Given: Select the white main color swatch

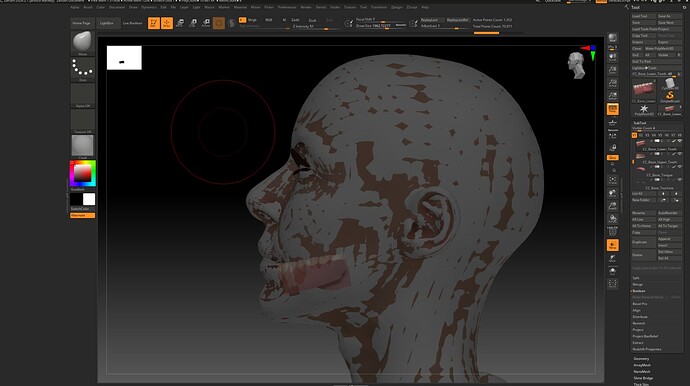Looking at the screenshot, I should 89,199.
